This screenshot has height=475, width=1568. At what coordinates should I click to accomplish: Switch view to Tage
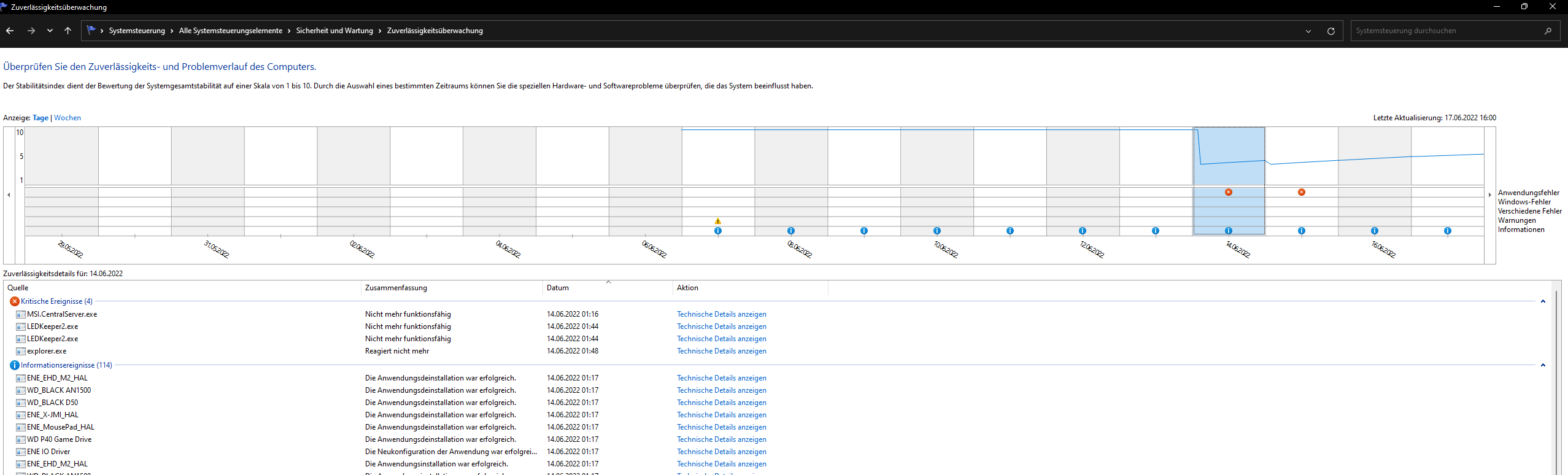coord(41,118)
